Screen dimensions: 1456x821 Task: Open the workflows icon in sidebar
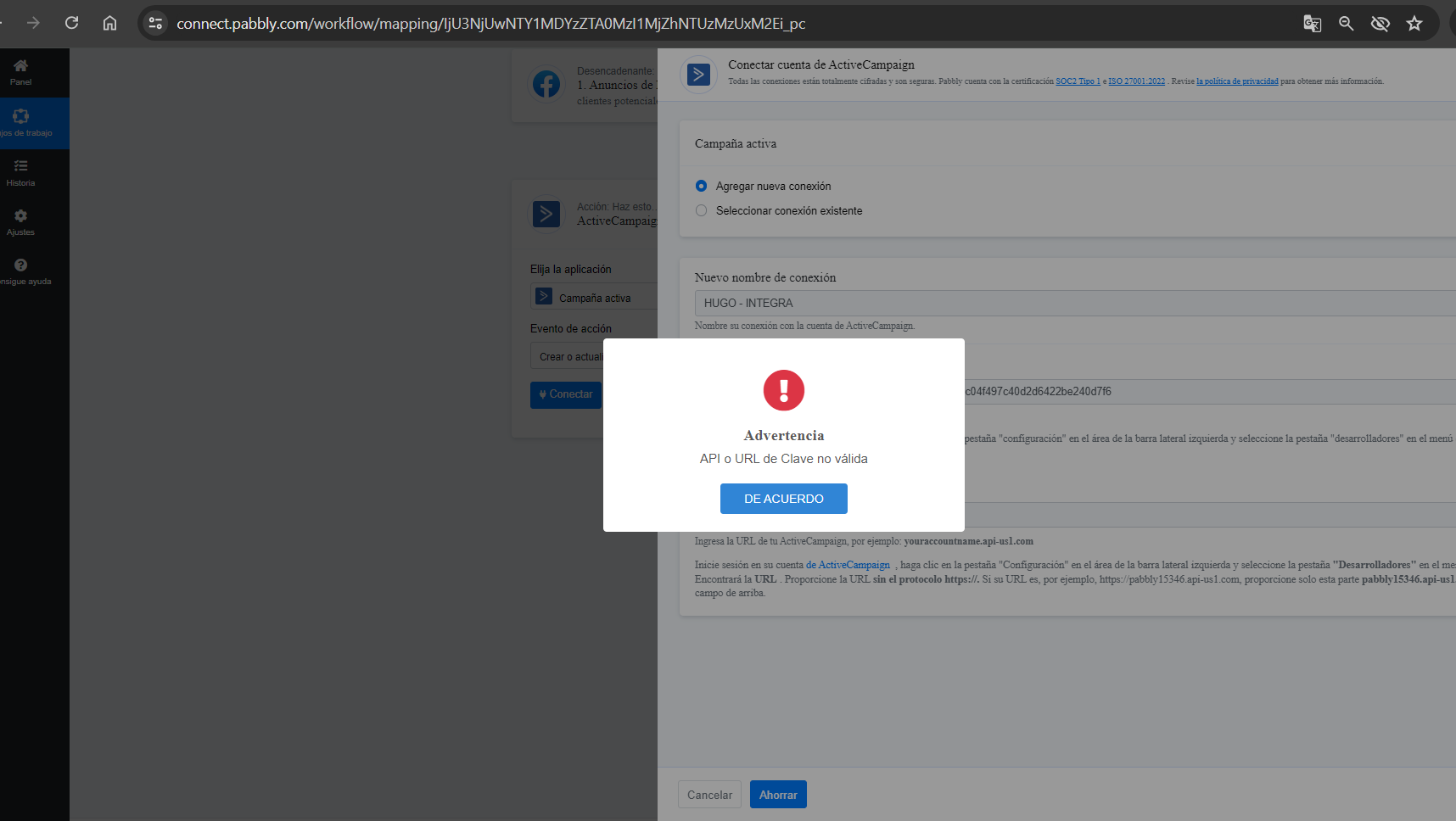point(20,116)
